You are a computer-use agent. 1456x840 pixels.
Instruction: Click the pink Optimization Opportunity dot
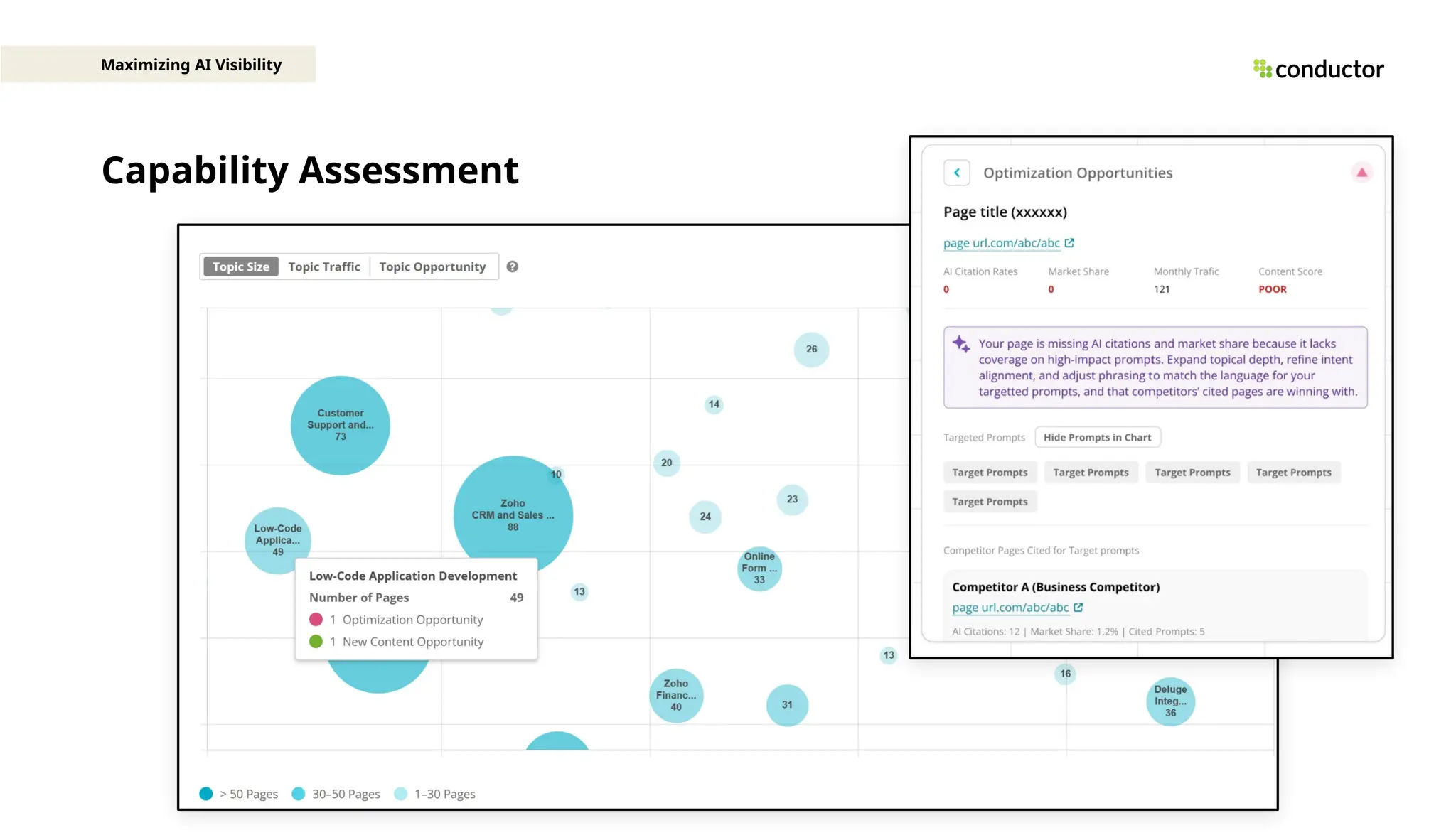tap(316, 620)
